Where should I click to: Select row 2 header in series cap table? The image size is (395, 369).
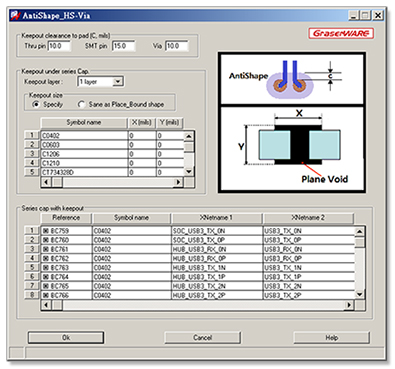[x=32, y=240]
